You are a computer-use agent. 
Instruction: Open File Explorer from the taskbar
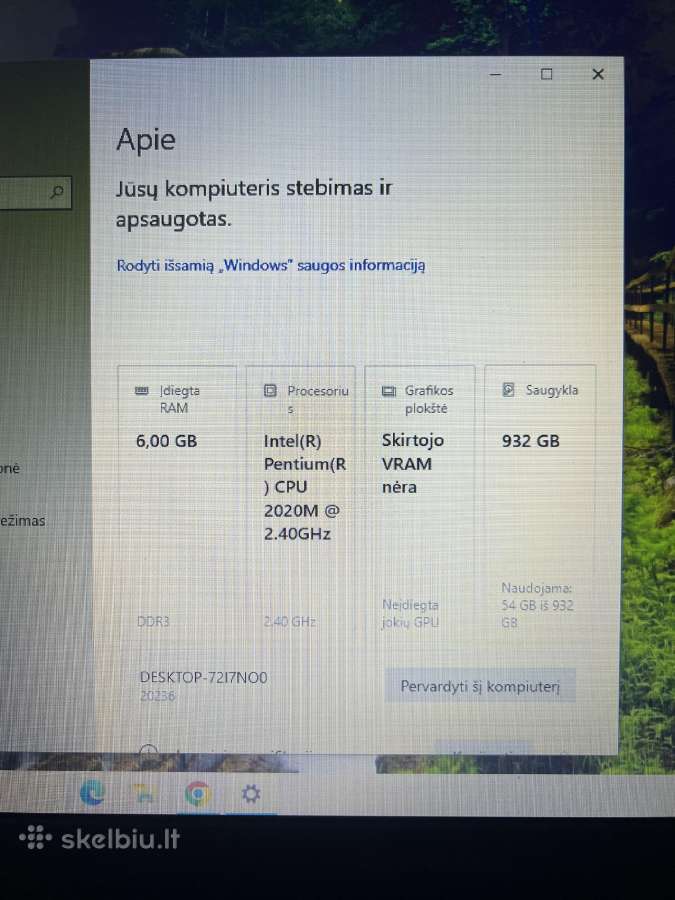pos(143,793)
